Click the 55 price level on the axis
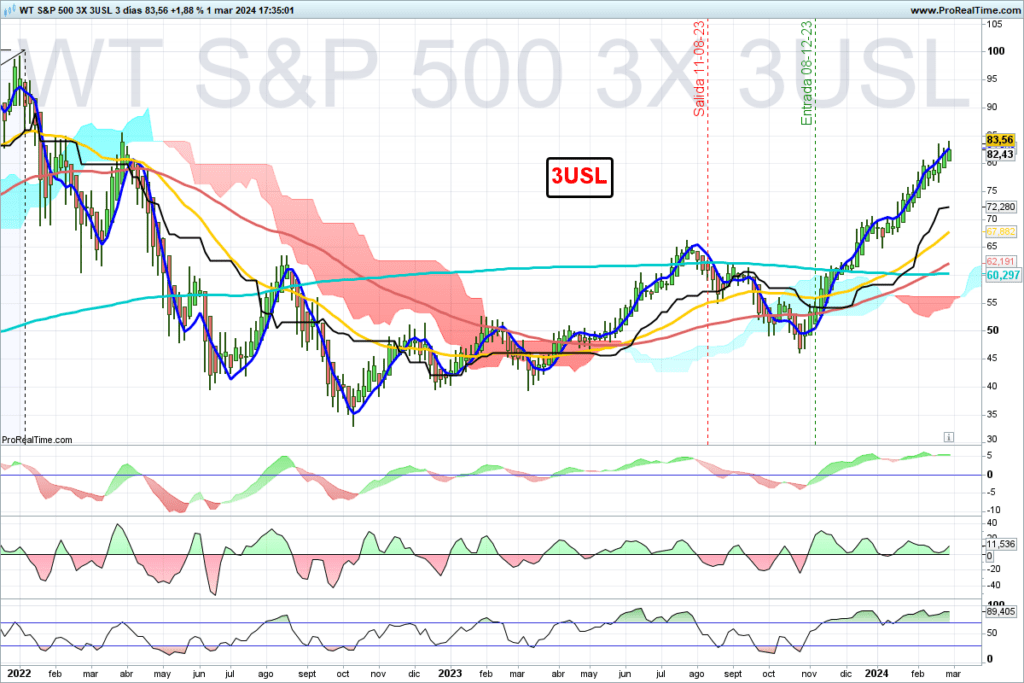Image resolution: width=1024 pixels, height=683 pixels. click(x=992, y=302)
